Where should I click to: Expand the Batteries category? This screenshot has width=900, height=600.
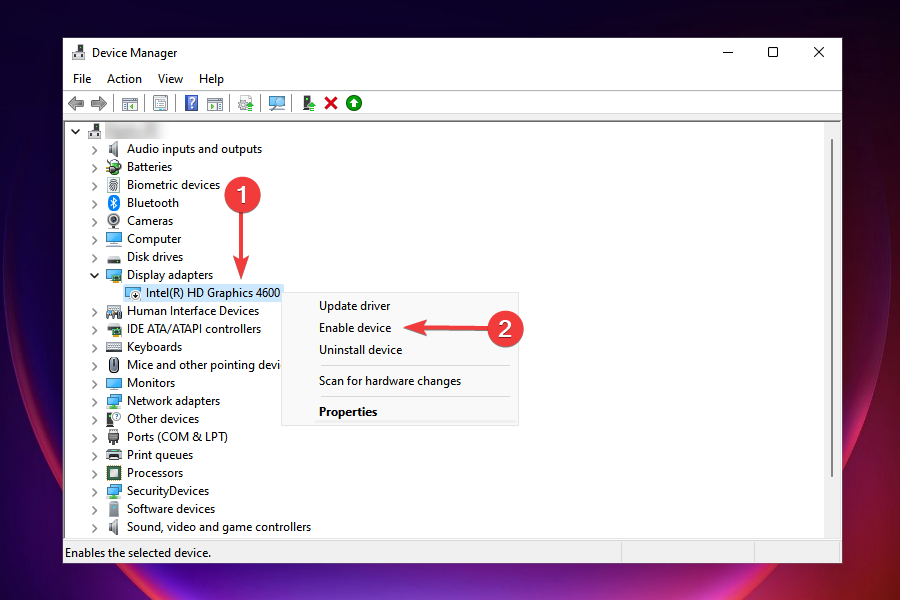click(x=95, y=168)
